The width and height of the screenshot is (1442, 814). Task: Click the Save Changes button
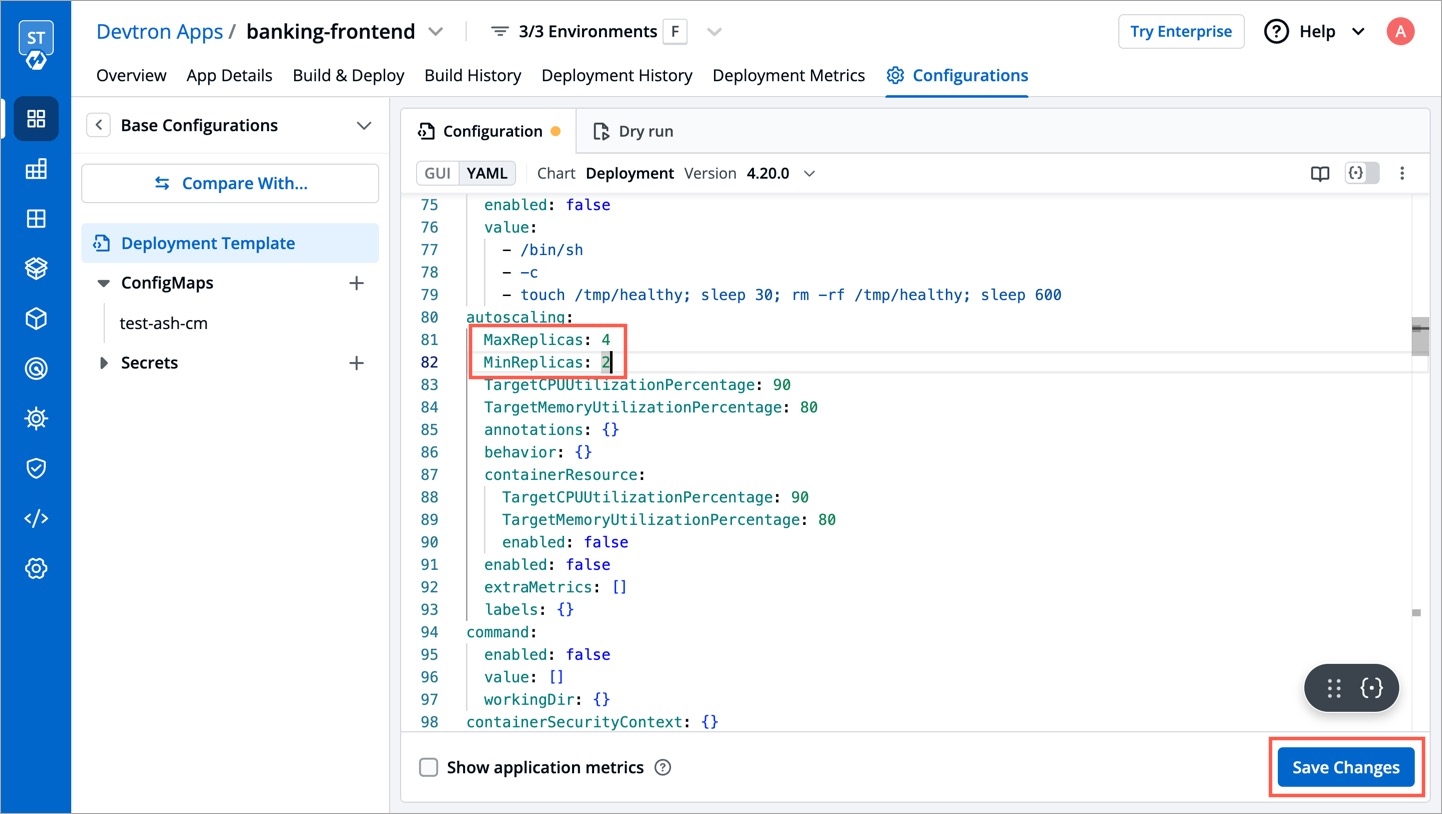click(x=1345, y=768)
